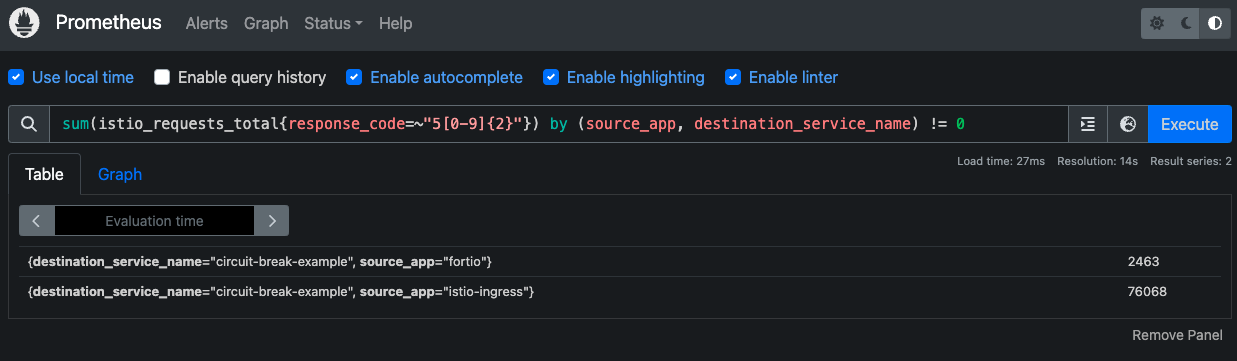Go to previous evaluation time arrow

37,221
